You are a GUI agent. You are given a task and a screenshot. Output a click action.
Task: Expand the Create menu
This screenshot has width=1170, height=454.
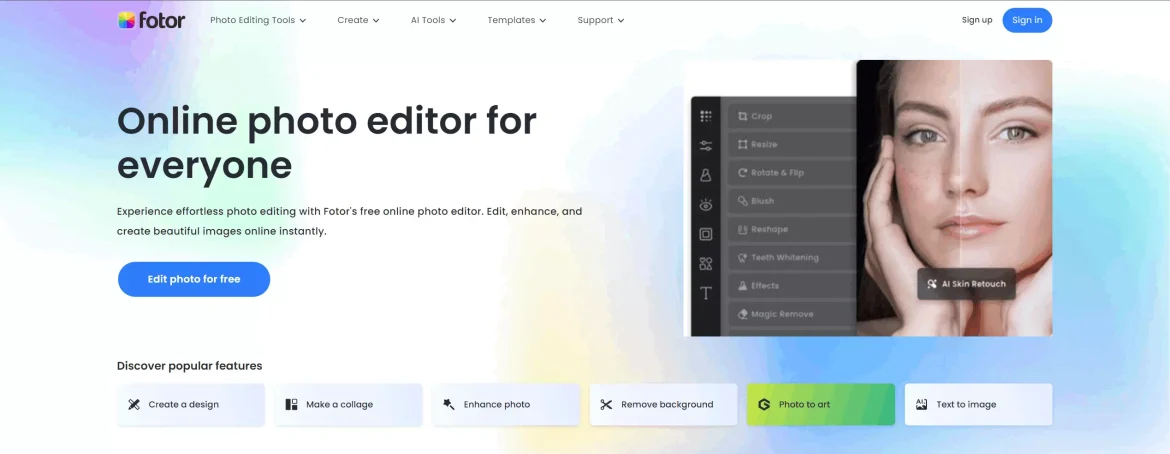point(358,20)
